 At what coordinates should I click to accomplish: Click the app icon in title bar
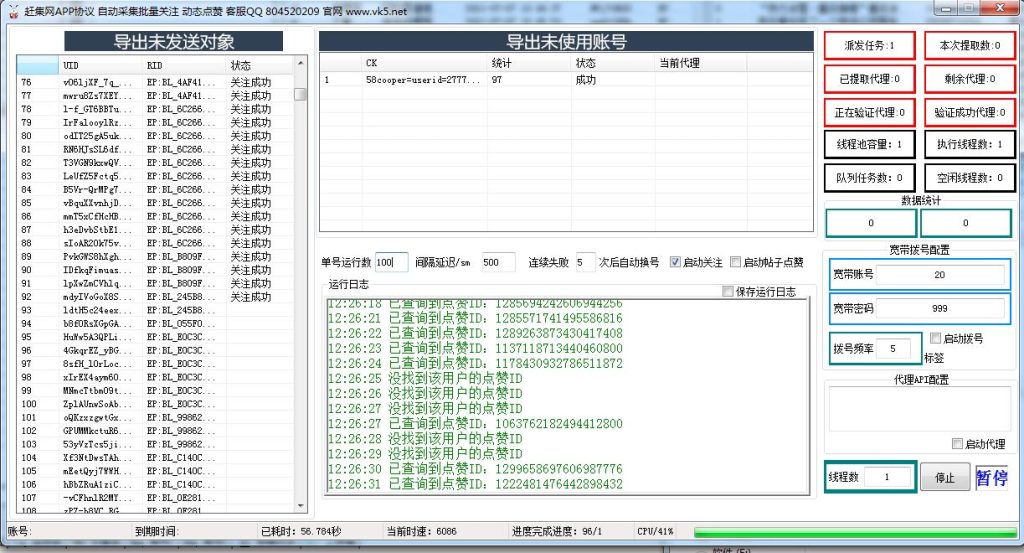(x=13, y=11)
